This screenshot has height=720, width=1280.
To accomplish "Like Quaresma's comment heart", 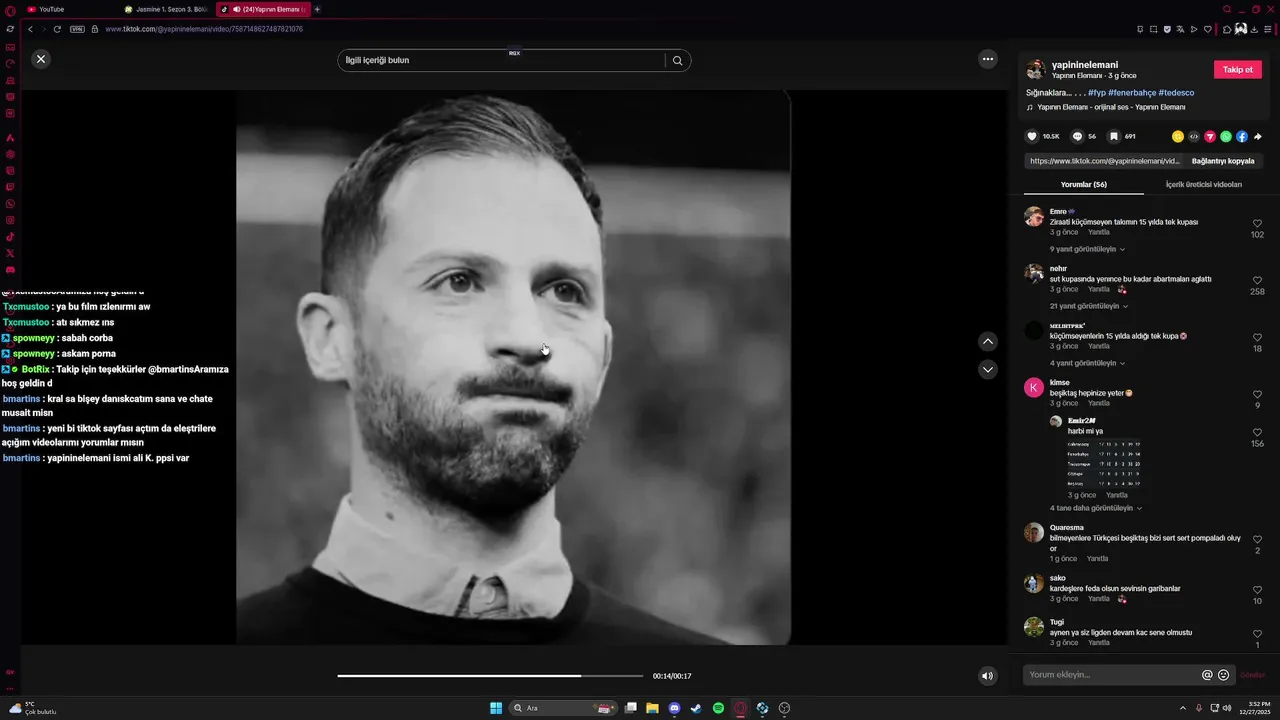I will click(1257, 540).
